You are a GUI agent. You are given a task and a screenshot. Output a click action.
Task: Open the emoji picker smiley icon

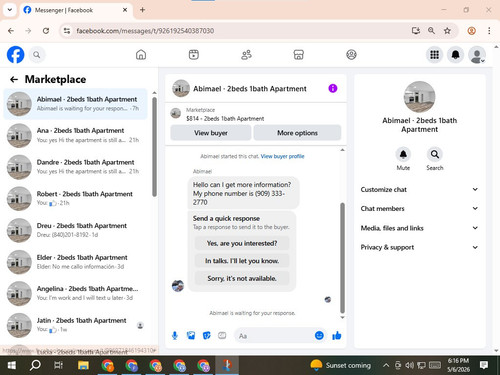(319, 335)
